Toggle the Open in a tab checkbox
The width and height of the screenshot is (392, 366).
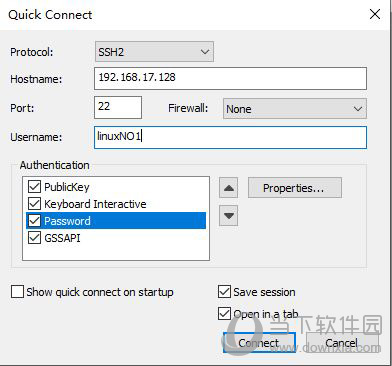(224, 314)
